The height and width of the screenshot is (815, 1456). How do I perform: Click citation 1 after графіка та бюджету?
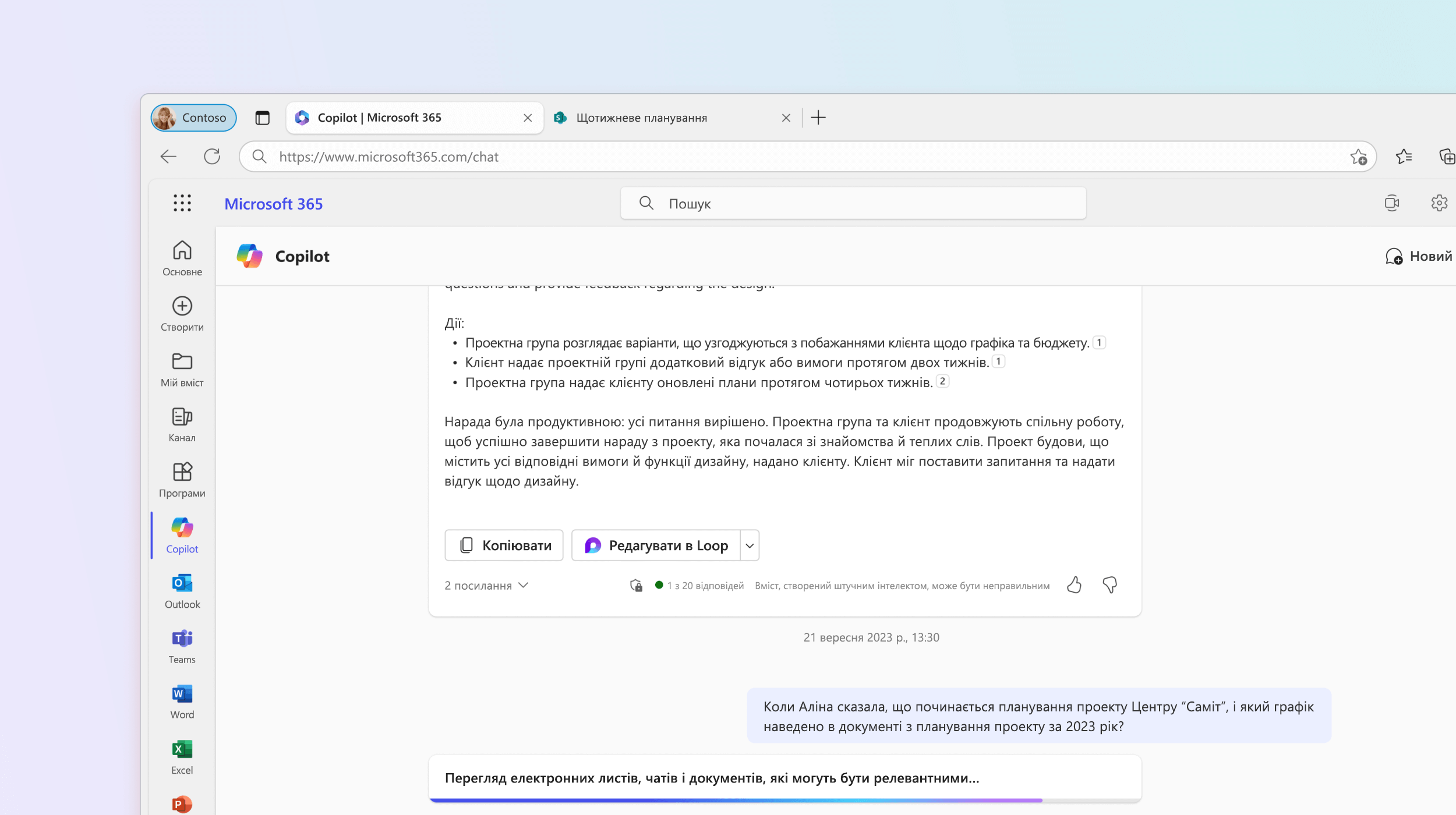pos(1099,342)
